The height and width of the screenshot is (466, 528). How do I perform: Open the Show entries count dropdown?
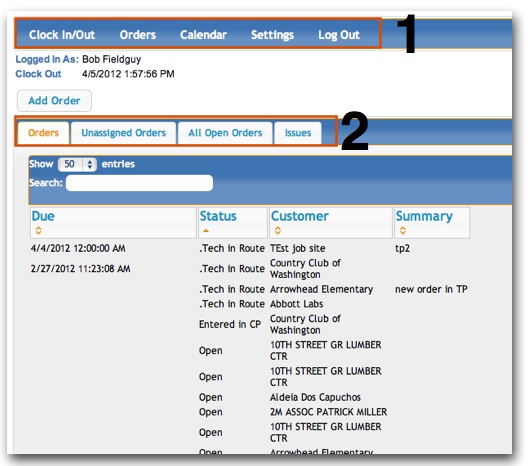click(x=77, y=164)
